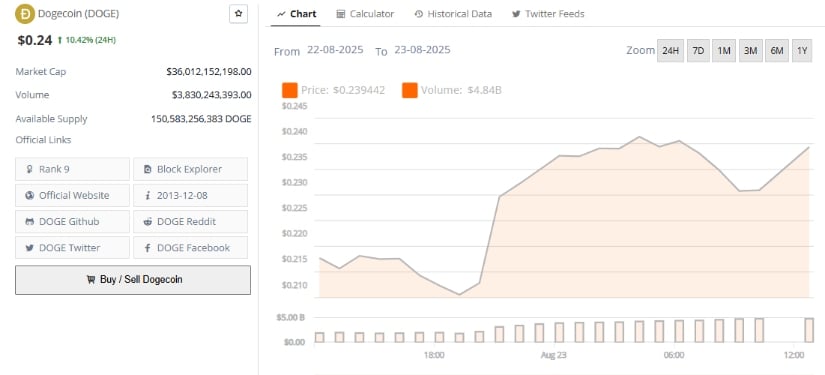Click the Available Supply value 150,583,256,383 DOGE
Image resolution: width=825 pixels, height=375 pixels.
pos(201,119)
